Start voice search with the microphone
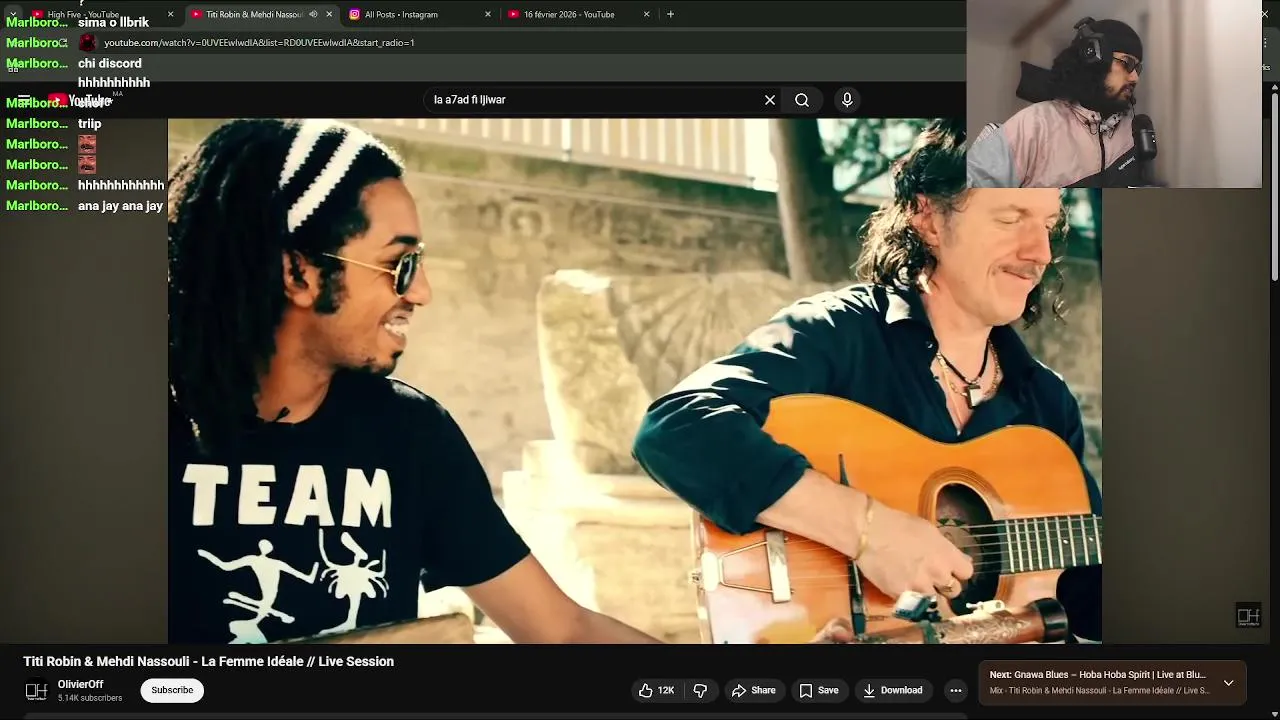 pos(847,100)
